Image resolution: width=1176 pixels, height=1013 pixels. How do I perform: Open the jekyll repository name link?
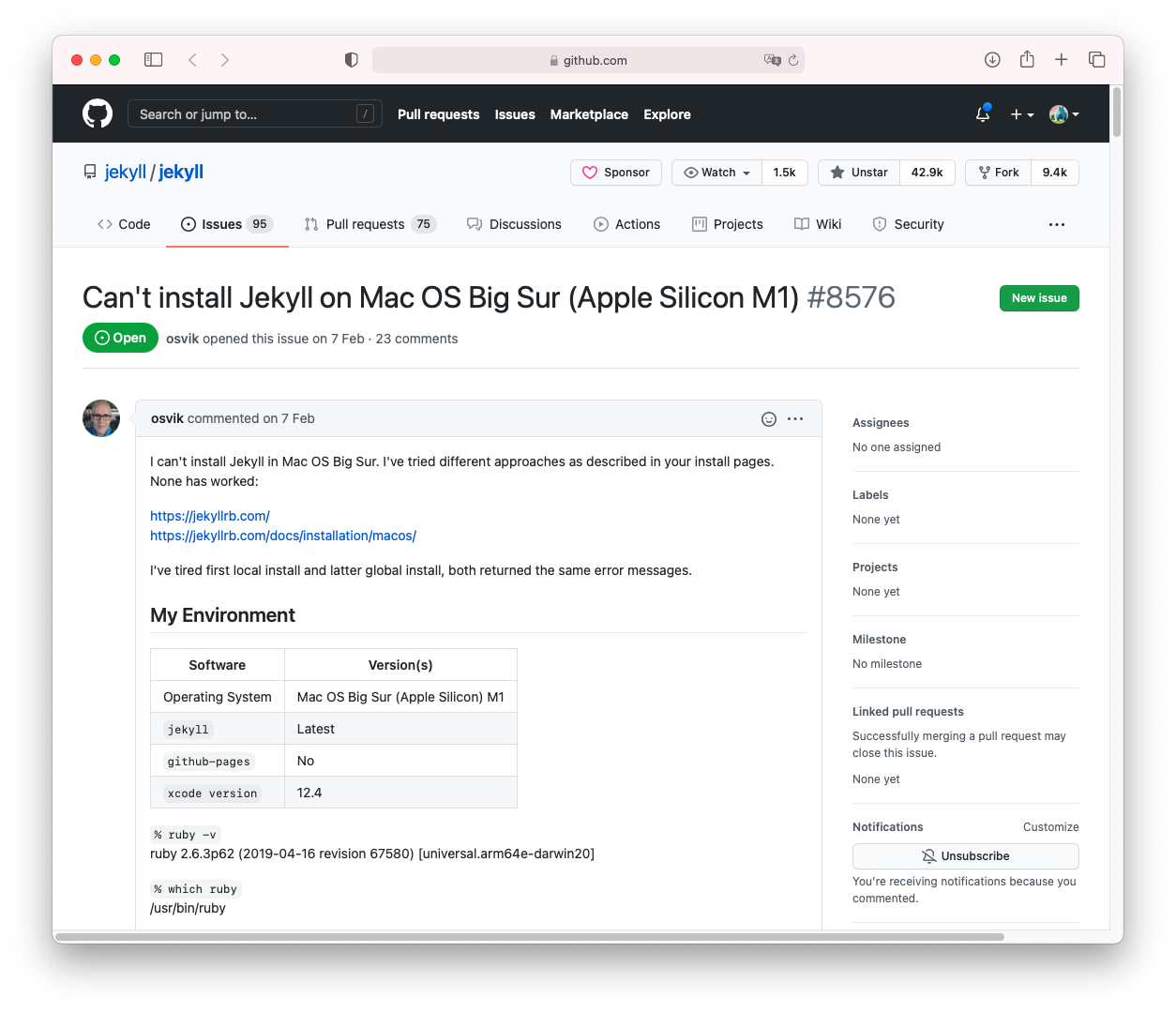tap(181, 172)
